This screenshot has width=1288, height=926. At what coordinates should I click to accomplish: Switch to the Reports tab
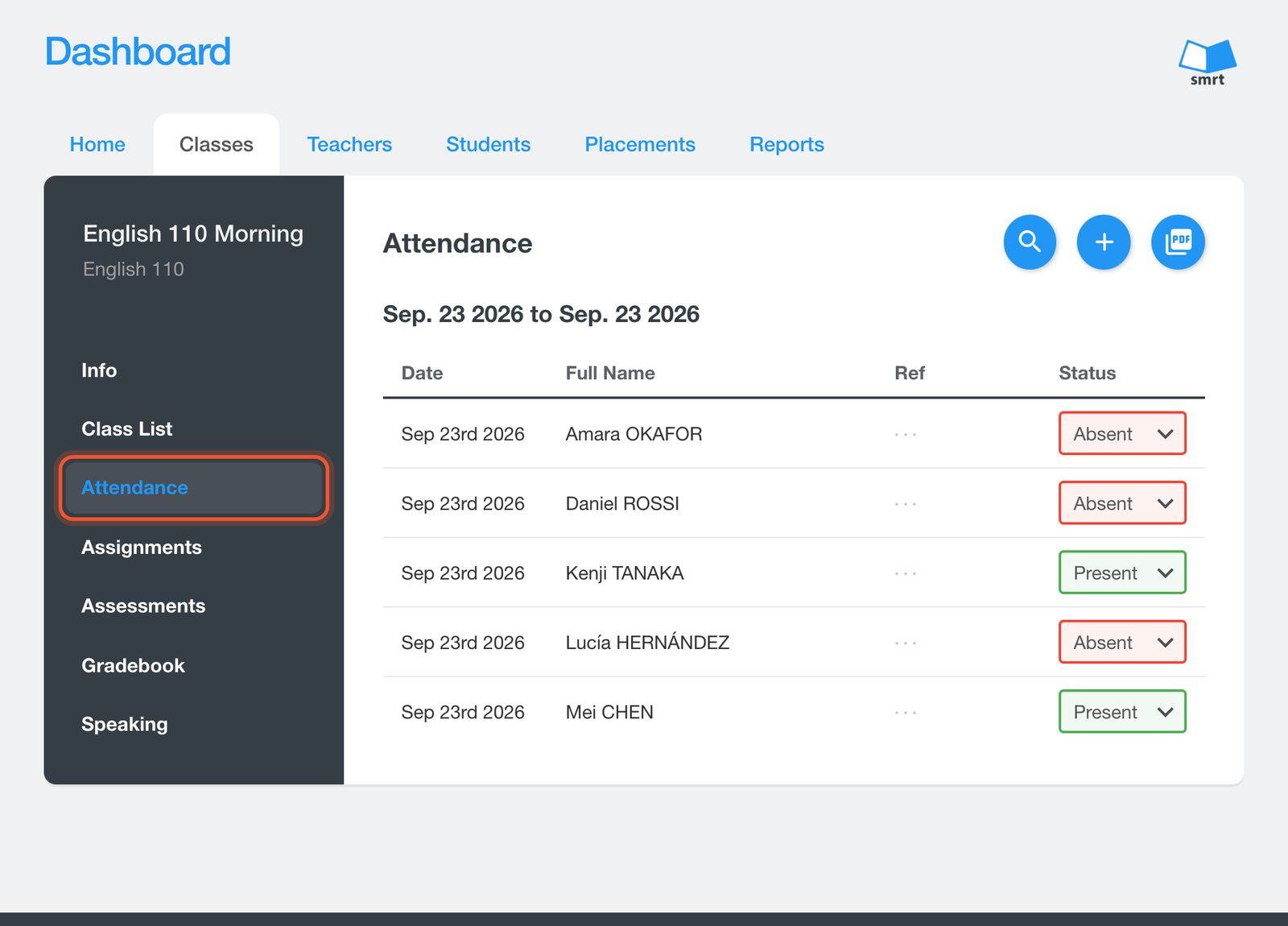tap(786, 144)
